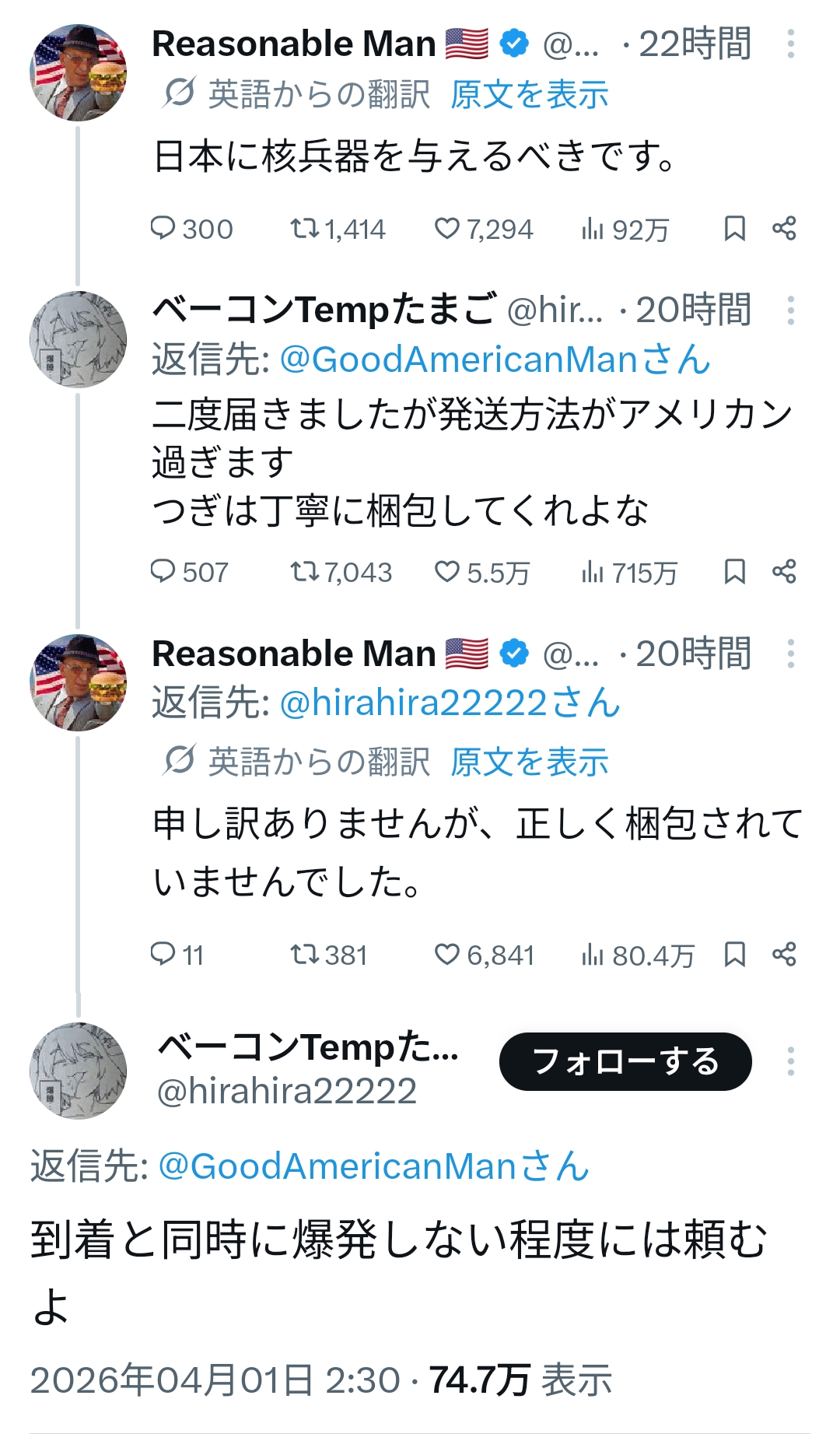840x1434 pixels.
Task: Retweet the tweet with 1,414 reposts
Action: (x=304, y=229)
